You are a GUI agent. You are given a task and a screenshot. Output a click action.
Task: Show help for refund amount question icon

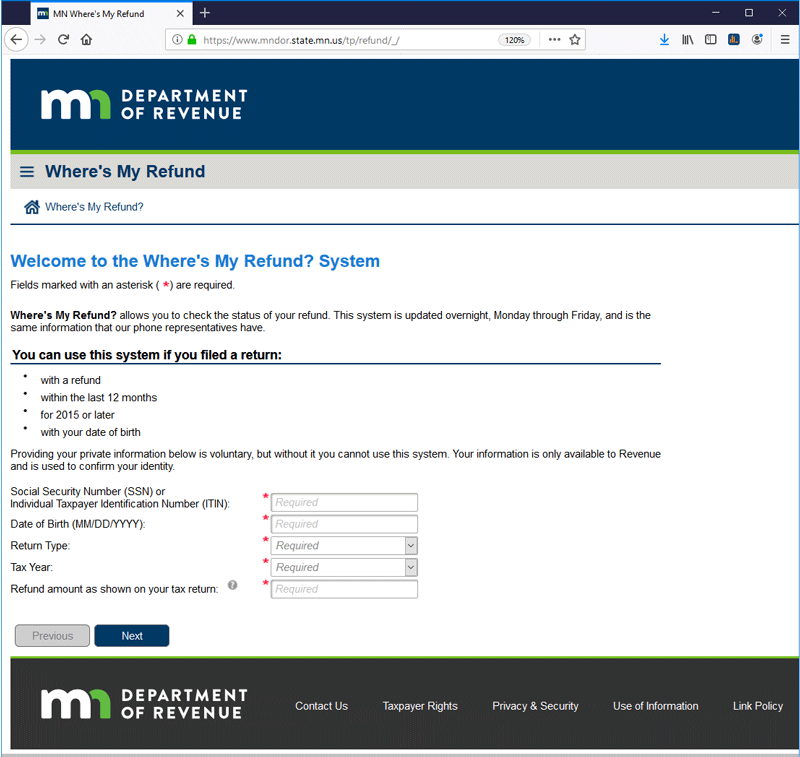[x=233, y=585]
